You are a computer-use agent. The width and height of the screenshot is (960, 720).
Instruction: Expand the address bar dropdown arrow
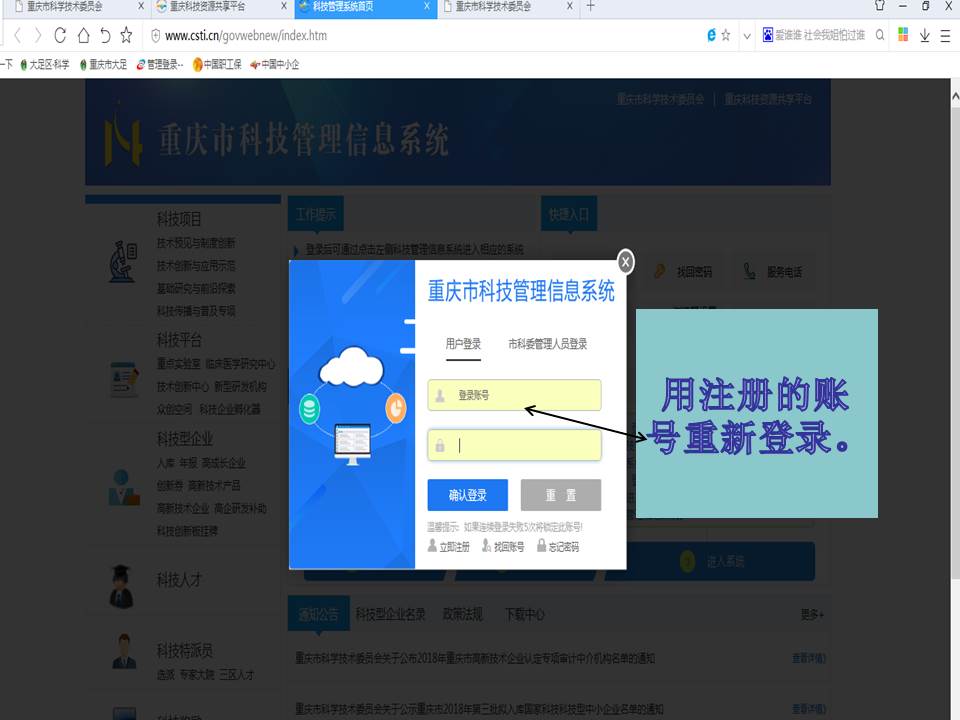point(747,36)
